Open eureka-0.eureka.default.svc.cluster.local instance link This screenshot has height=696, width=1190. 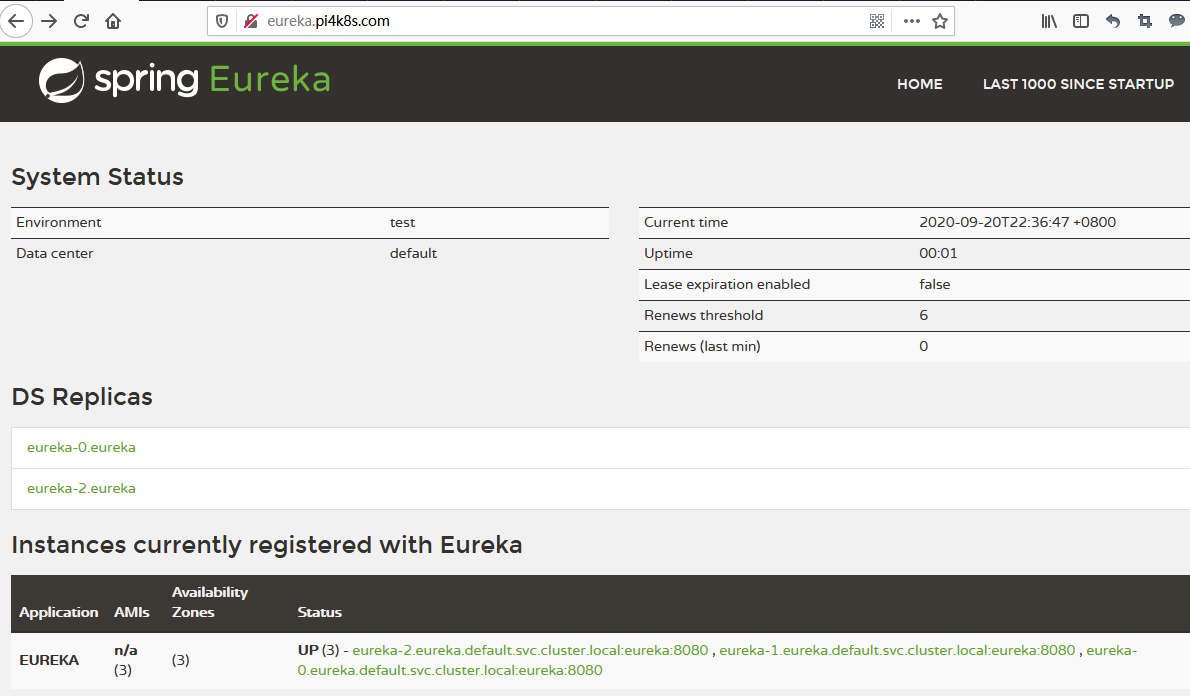tap(450, 670)
